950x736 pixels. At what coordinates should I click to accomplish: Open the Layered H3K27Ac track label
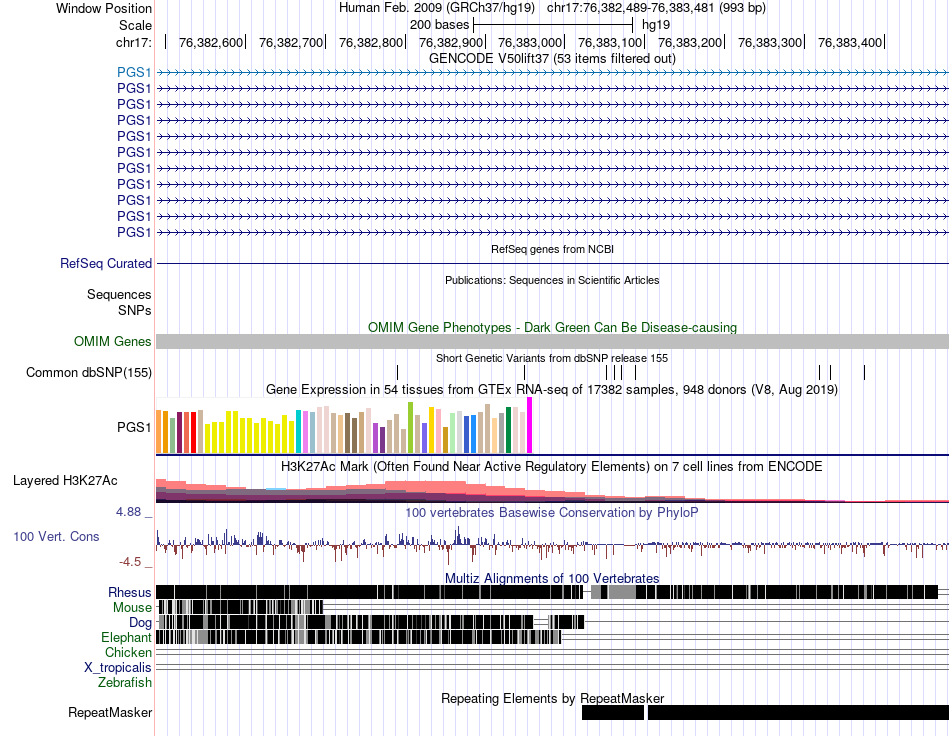(65, 481)
